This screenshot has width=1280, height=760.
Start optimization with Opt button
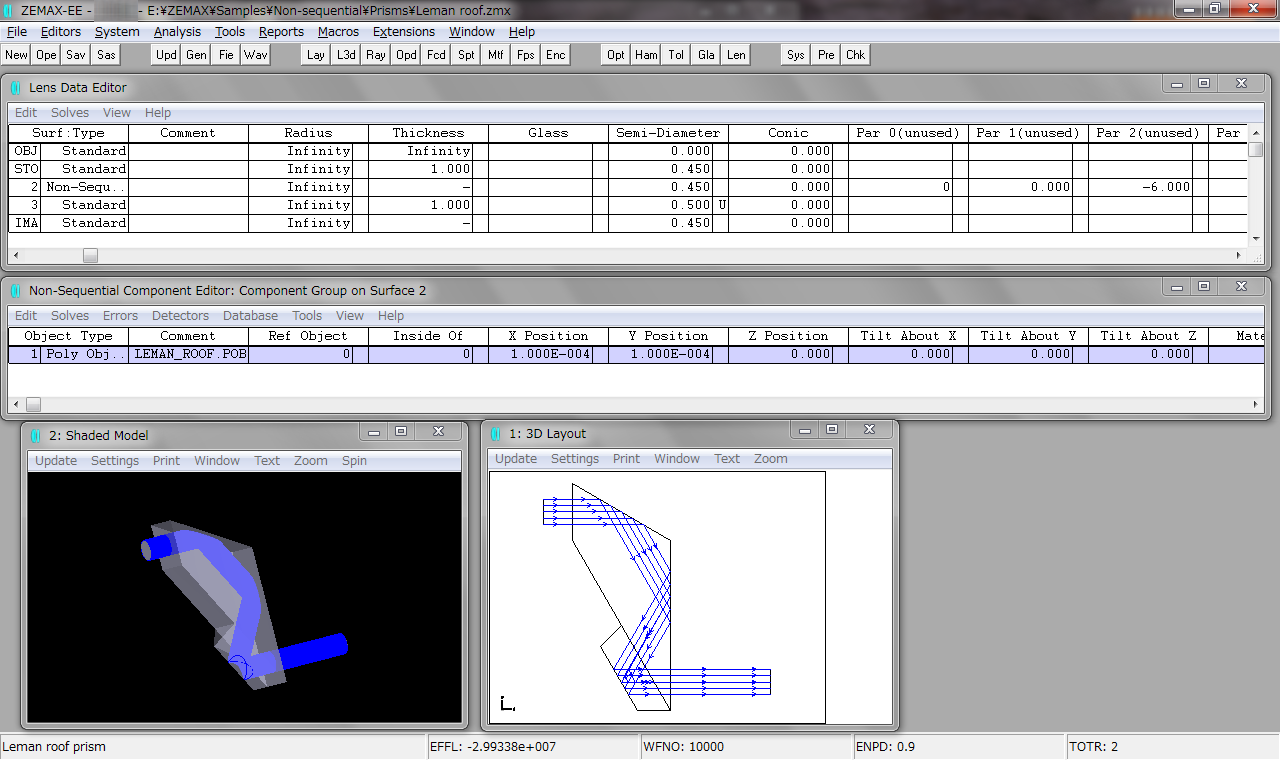point(616,55)
